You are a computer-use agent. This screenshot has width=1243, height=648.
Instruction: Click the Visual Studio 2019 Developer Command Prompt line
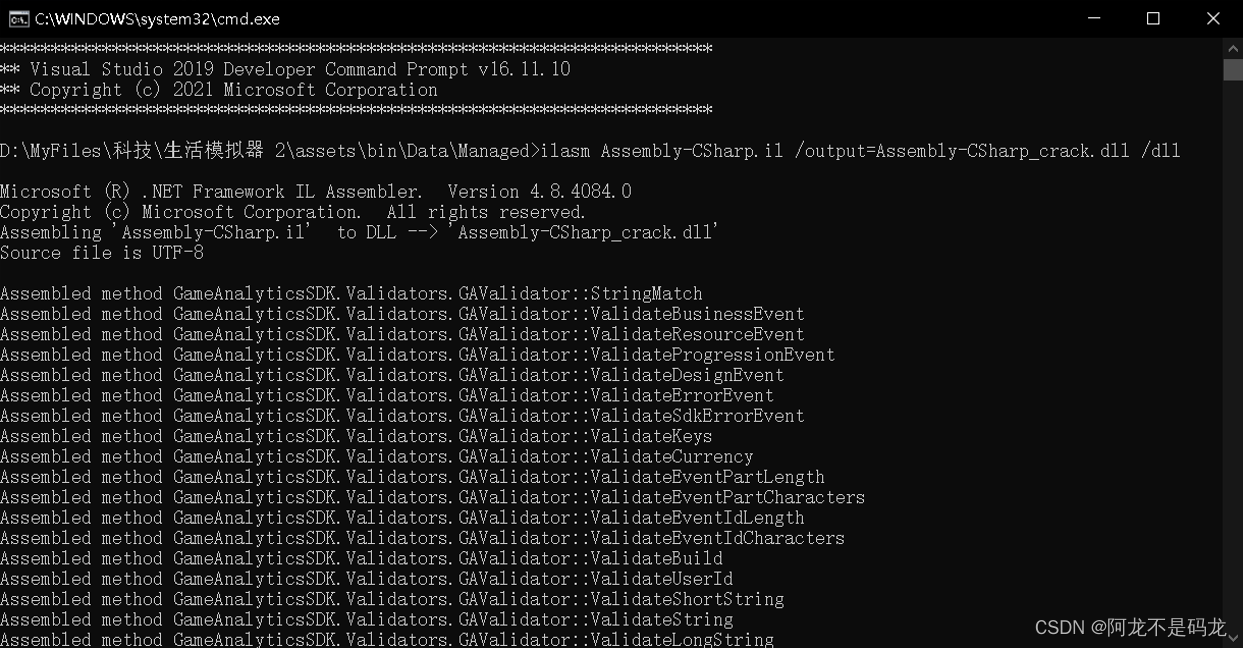tap(285, 69)
